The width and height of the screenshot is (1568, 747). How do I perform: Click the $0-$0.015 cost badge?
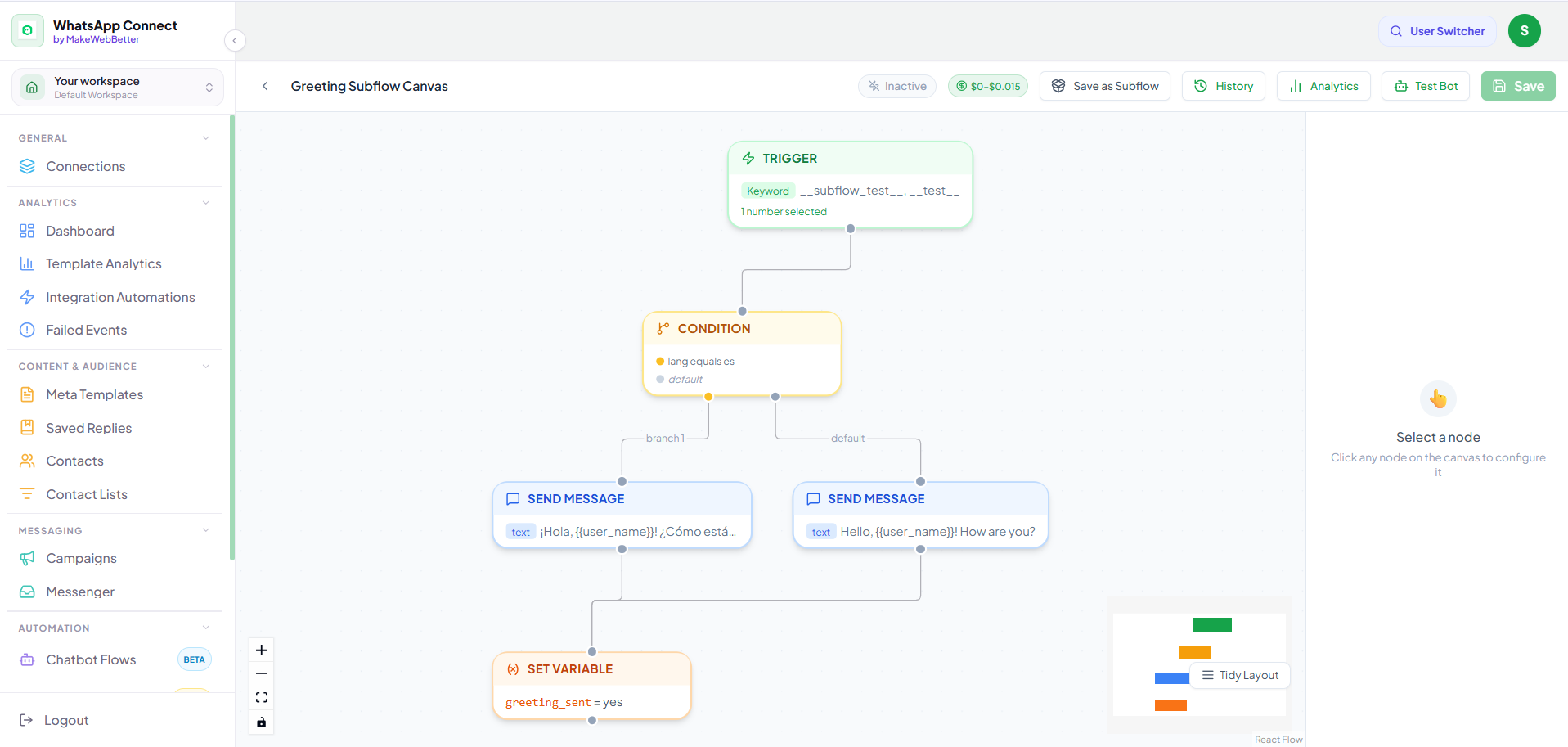[x=988, y=86]
